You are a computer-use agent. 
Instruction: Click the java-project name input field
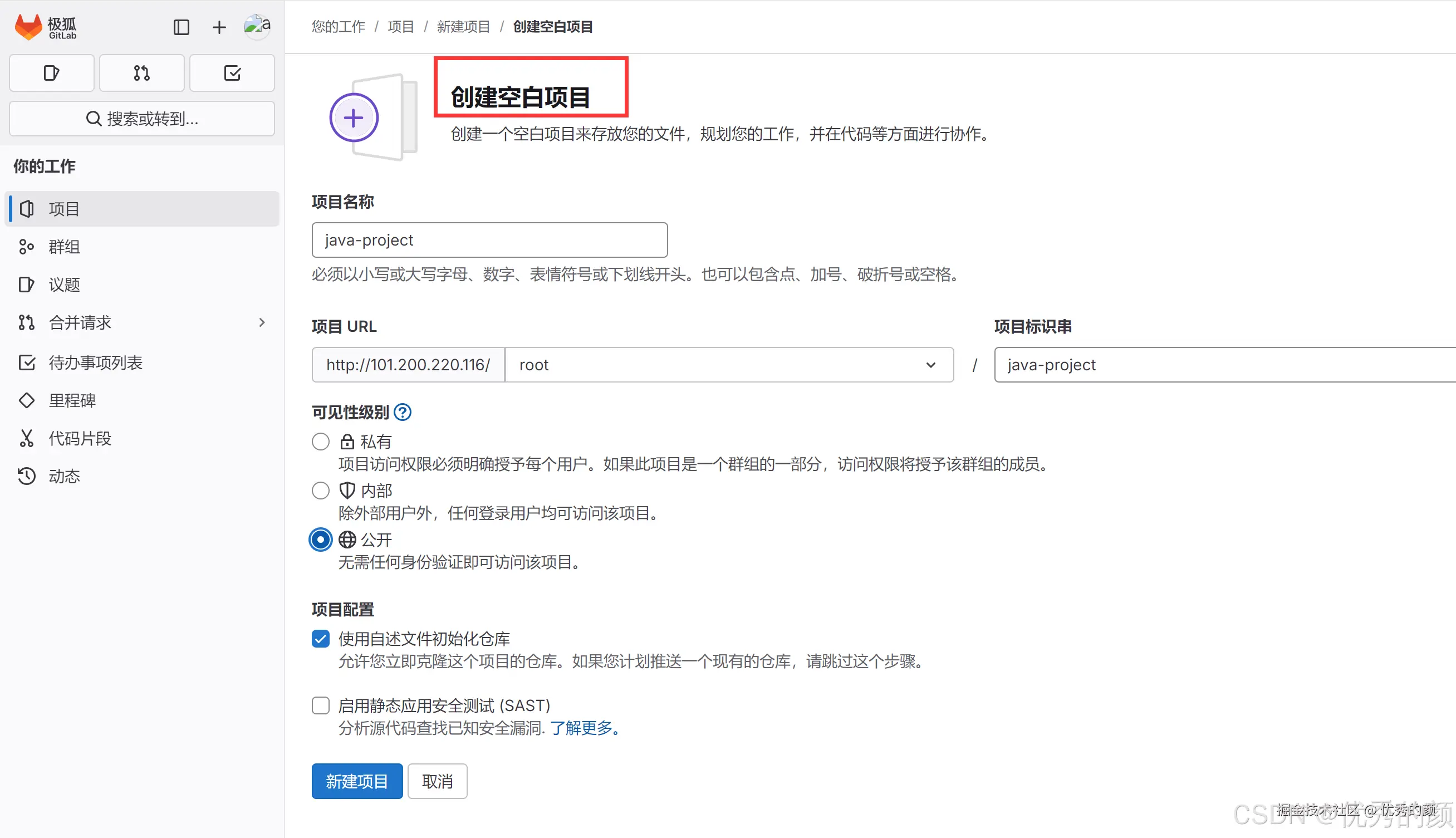[489, 240]
